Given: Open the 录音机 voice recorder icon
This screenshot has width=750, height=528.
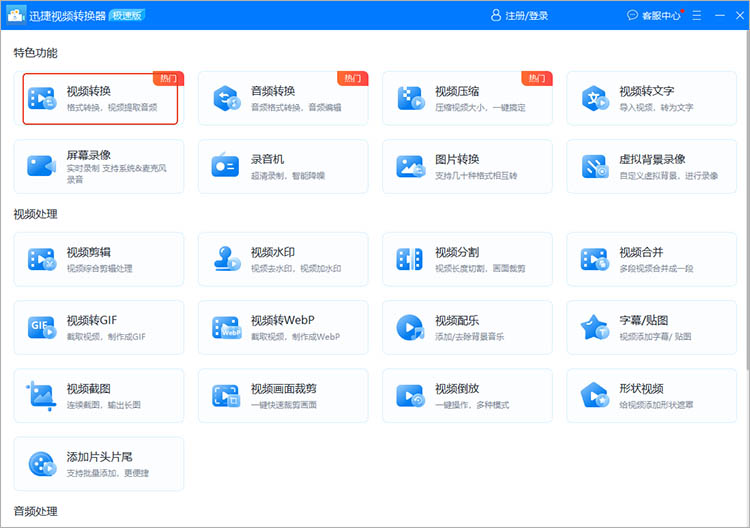Looking at the screenshot, I should point(225,165).
